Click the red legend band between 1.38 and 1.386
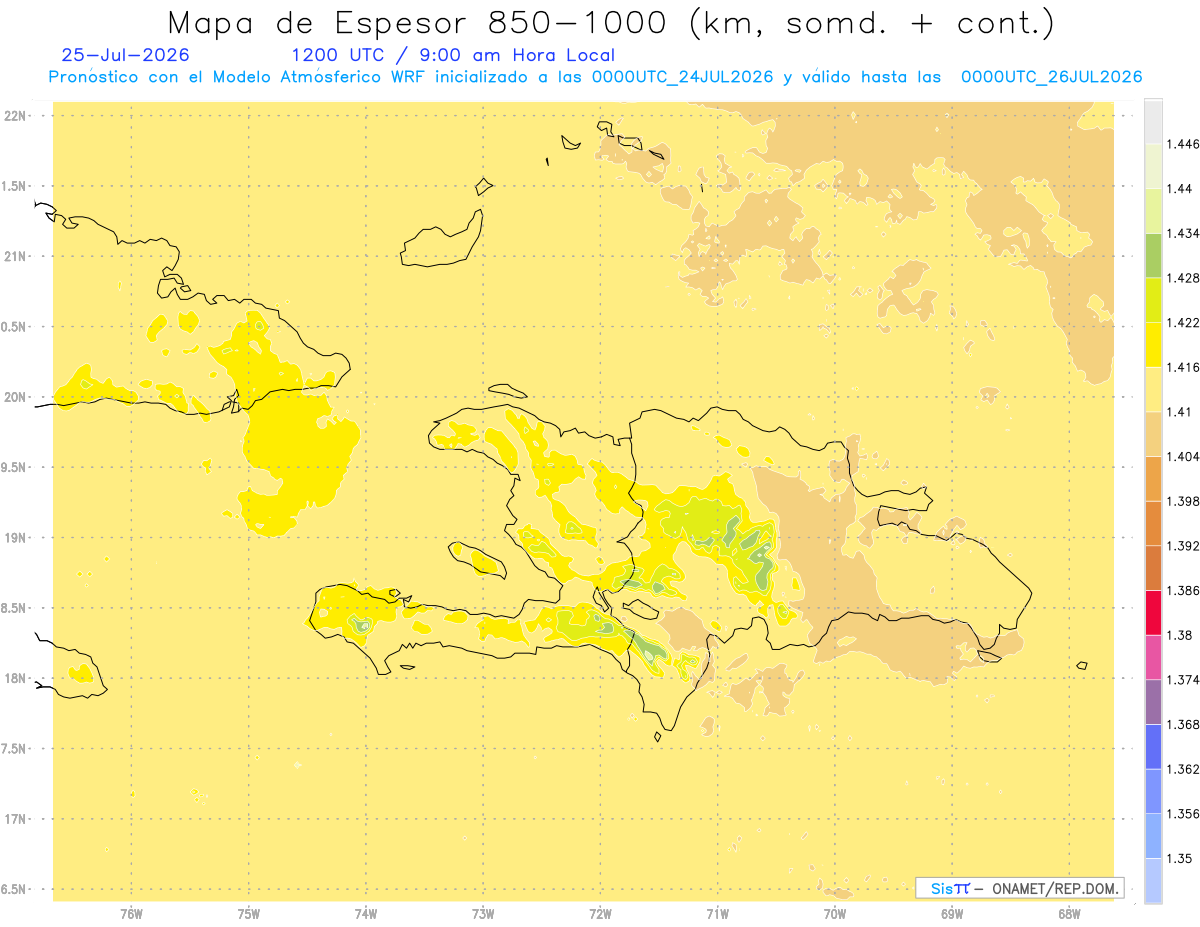Screen dimensions: 1200x927 point(1153,613)
